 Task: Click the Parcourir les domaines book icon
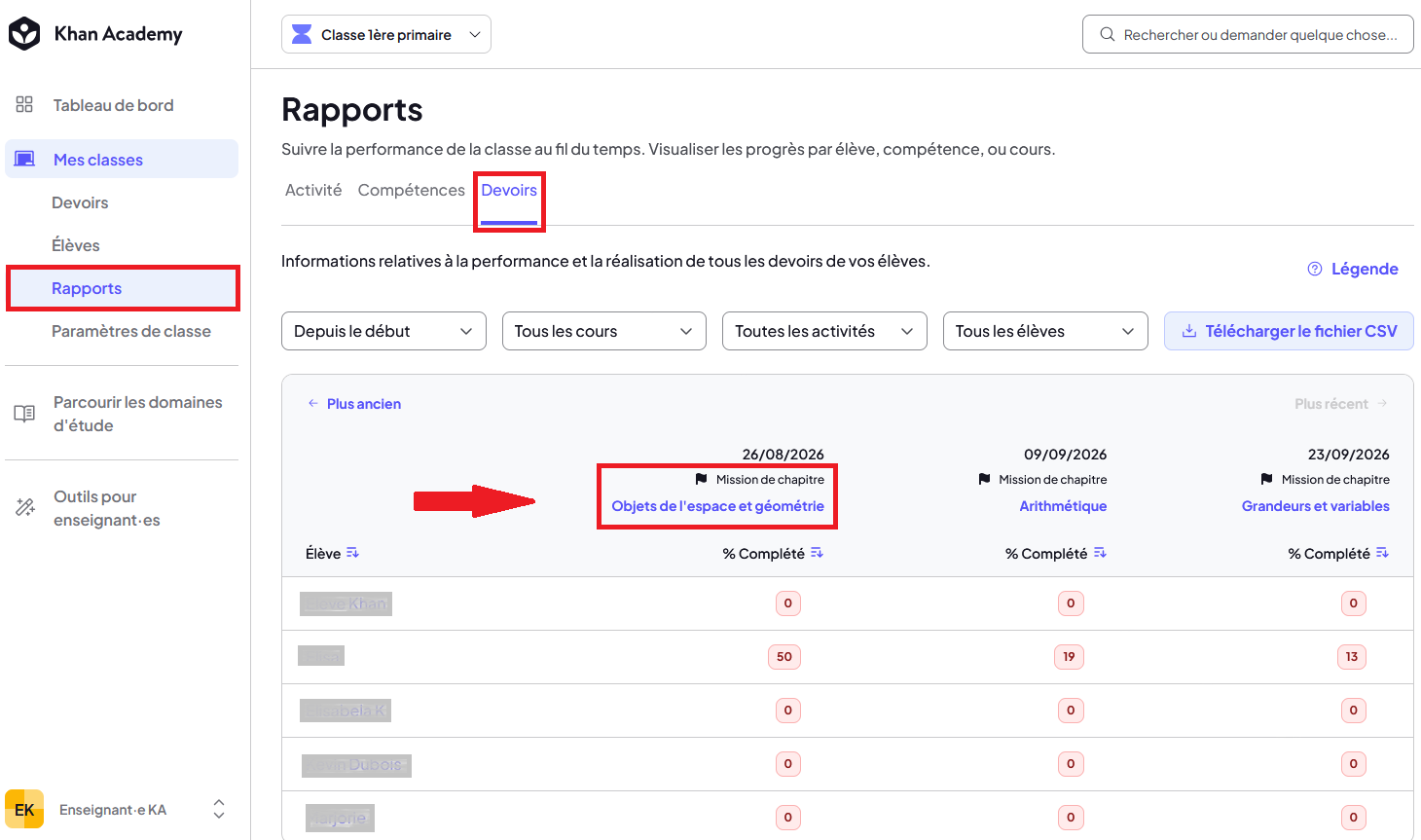click(24, 414)
